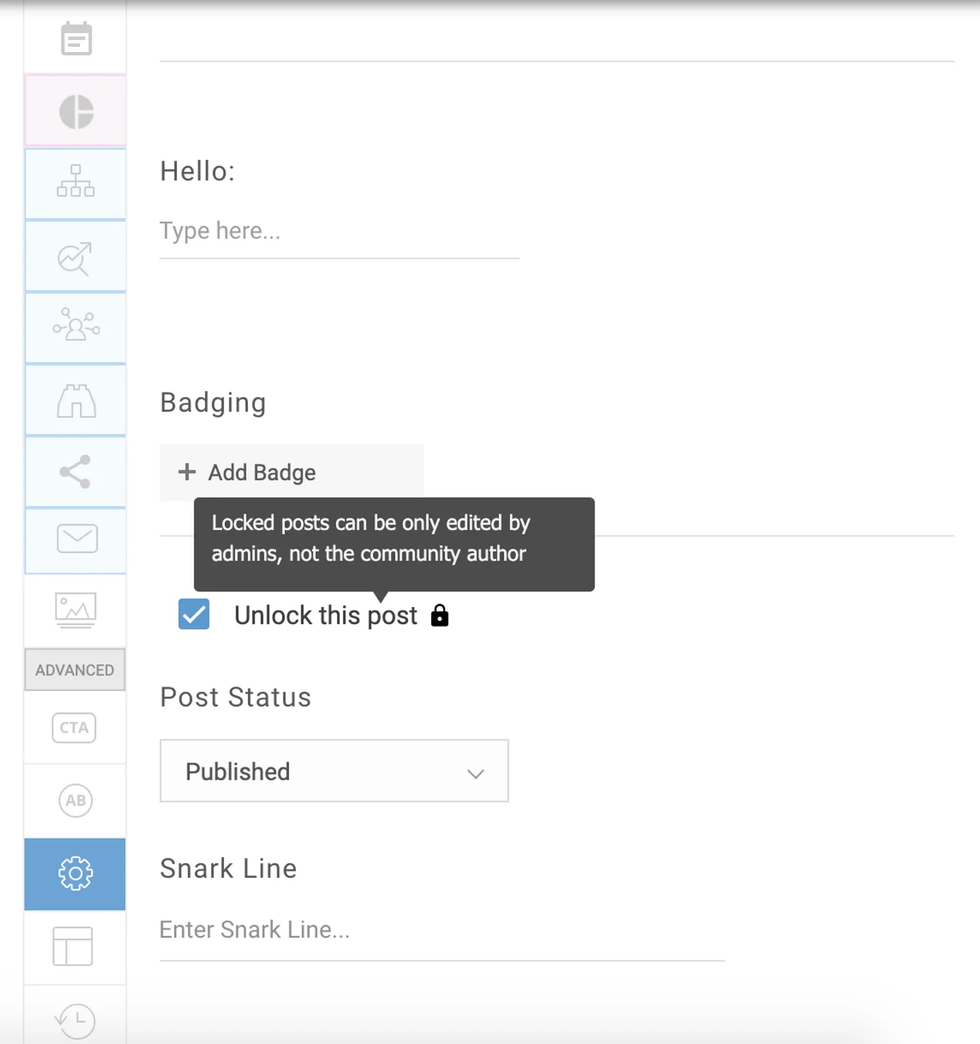Open the envelope email sidebar icon
The width and height of the screenshot is (980, 1044).
pos(76,539)
